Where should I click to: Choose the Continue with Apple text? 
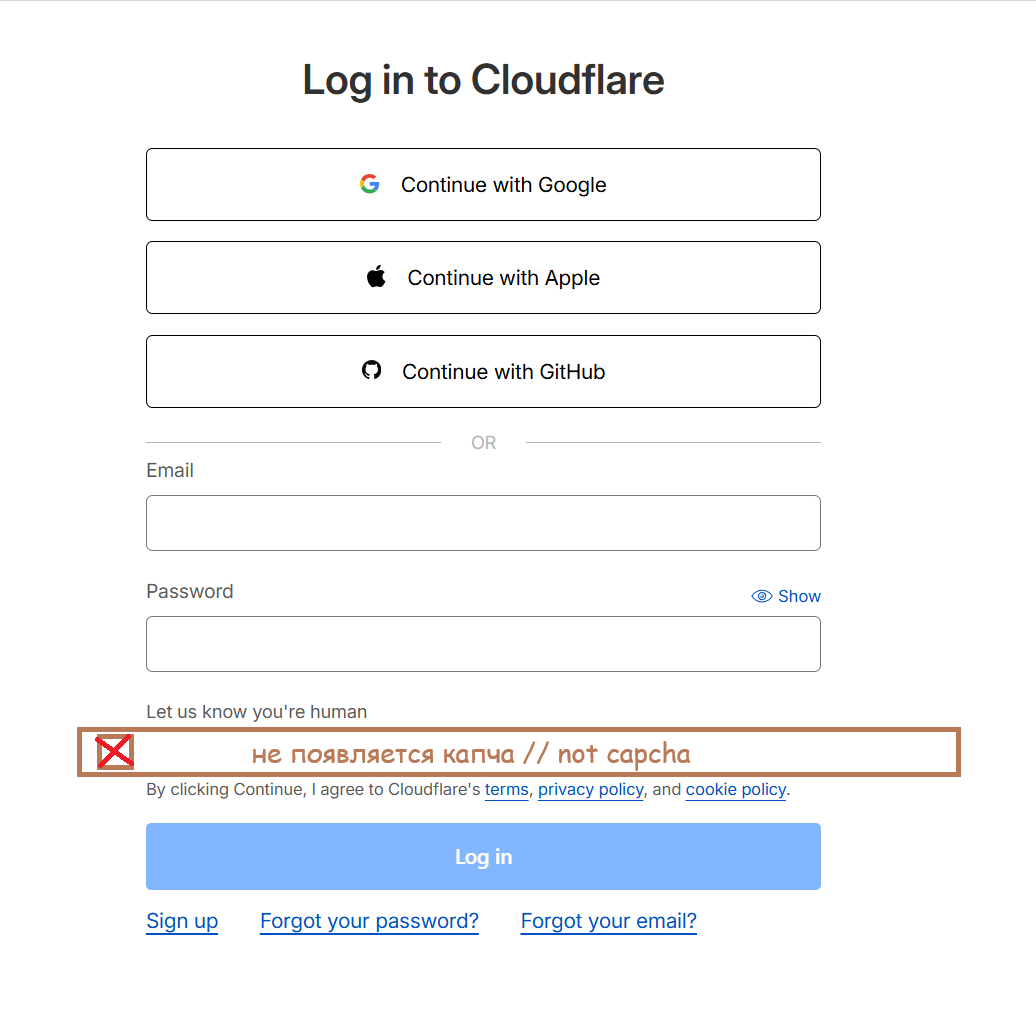click(503, 278)
